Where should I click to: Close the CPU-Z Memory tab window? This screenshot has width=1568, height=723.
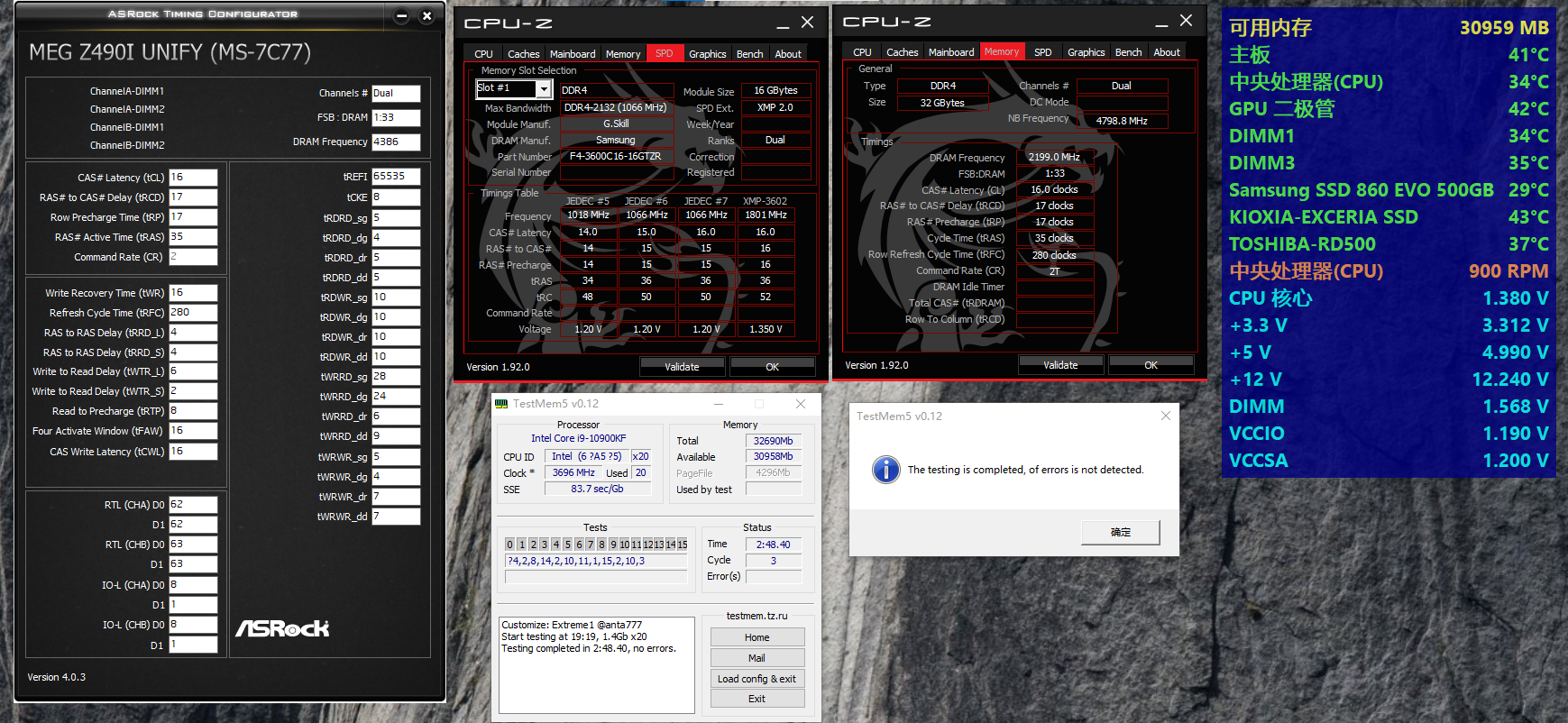1186,21
